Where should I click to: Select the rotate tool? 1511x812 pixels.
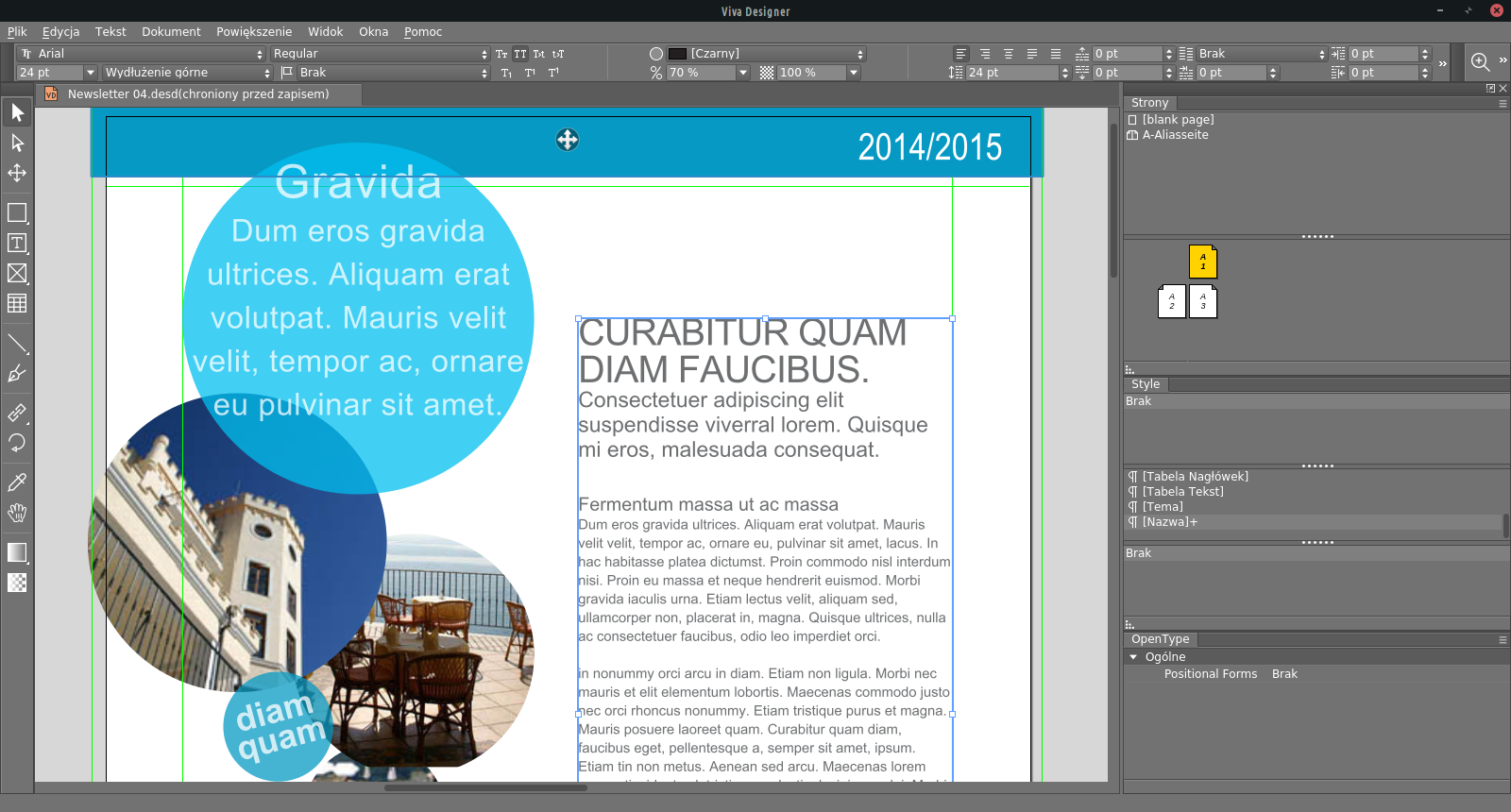(17, 443)
